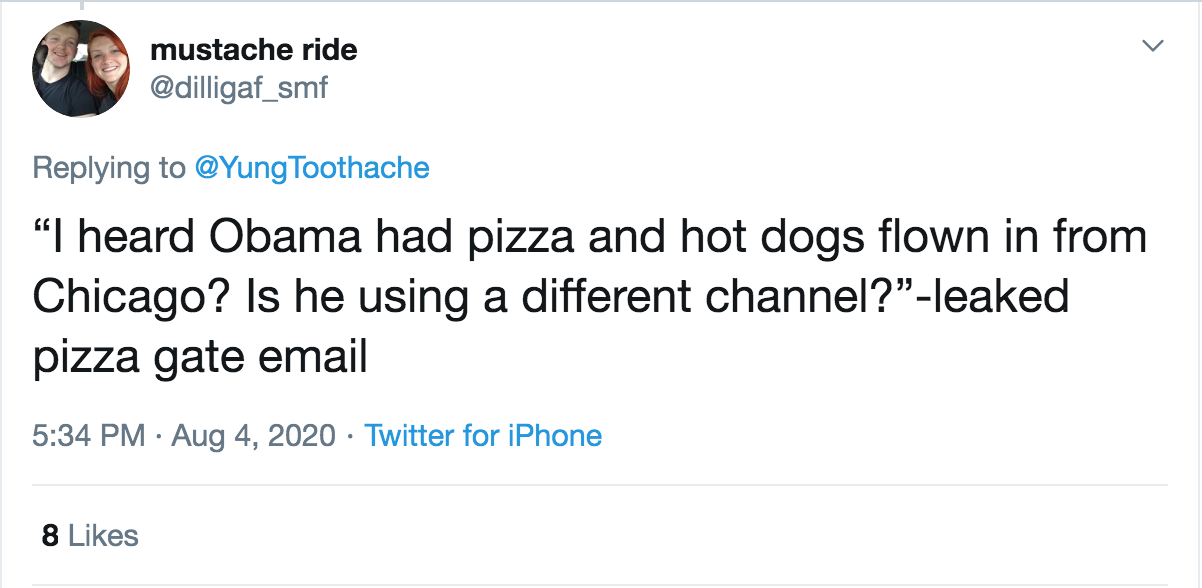
Task: Click the 5:34 PM timestamp
Action: coord(90,436)
